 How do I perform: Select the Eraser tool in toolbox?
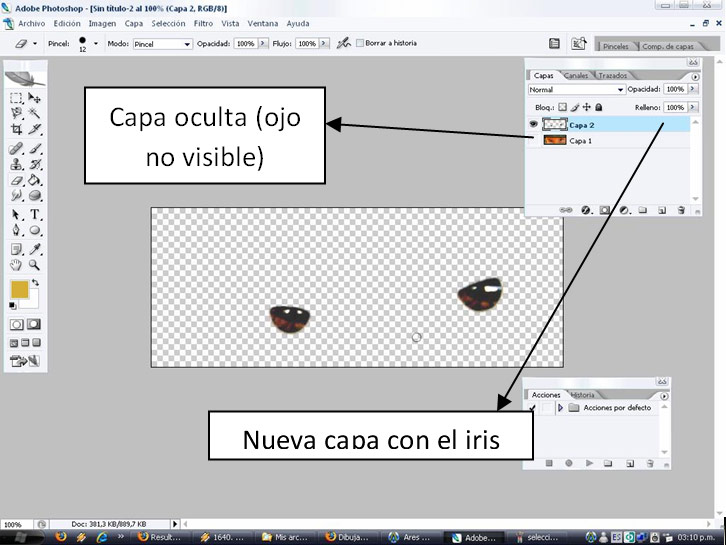pos(16,180)
